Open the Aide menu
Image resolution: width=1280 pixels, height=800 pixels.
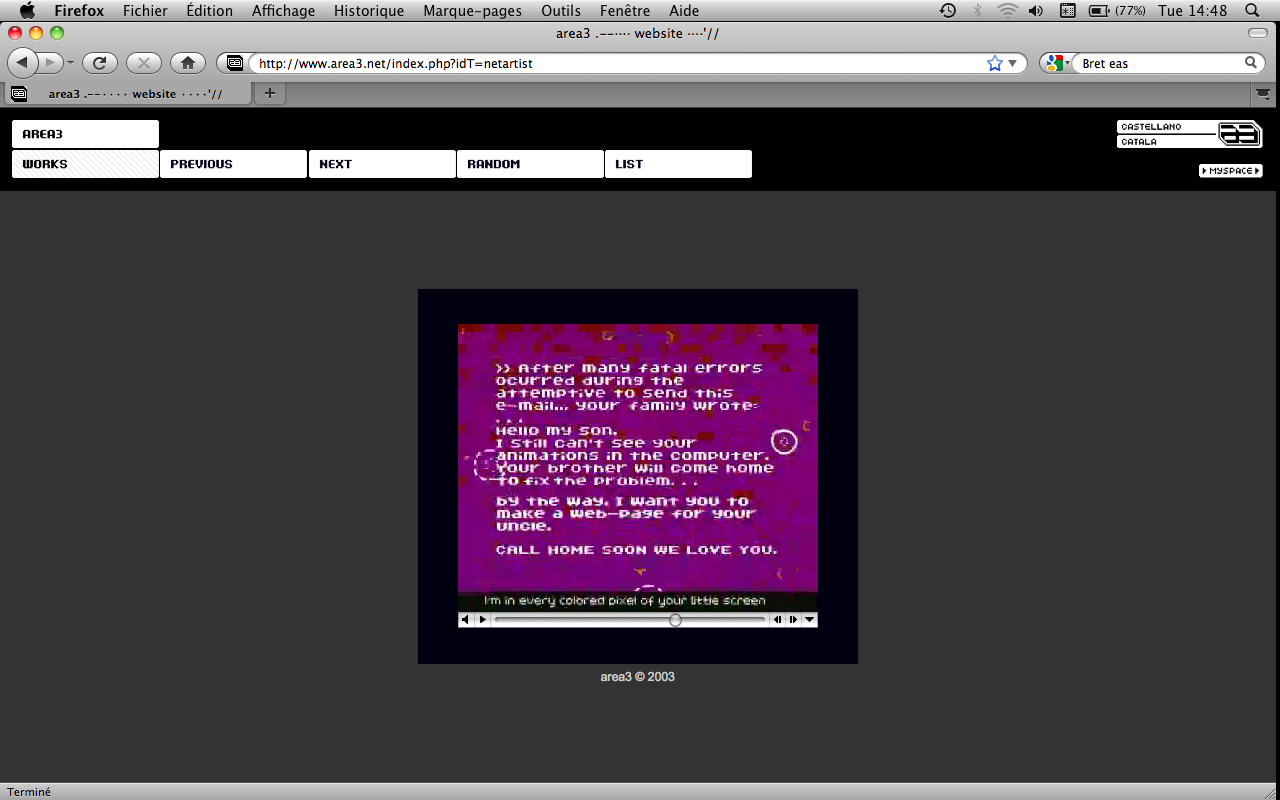pos(684,11)
